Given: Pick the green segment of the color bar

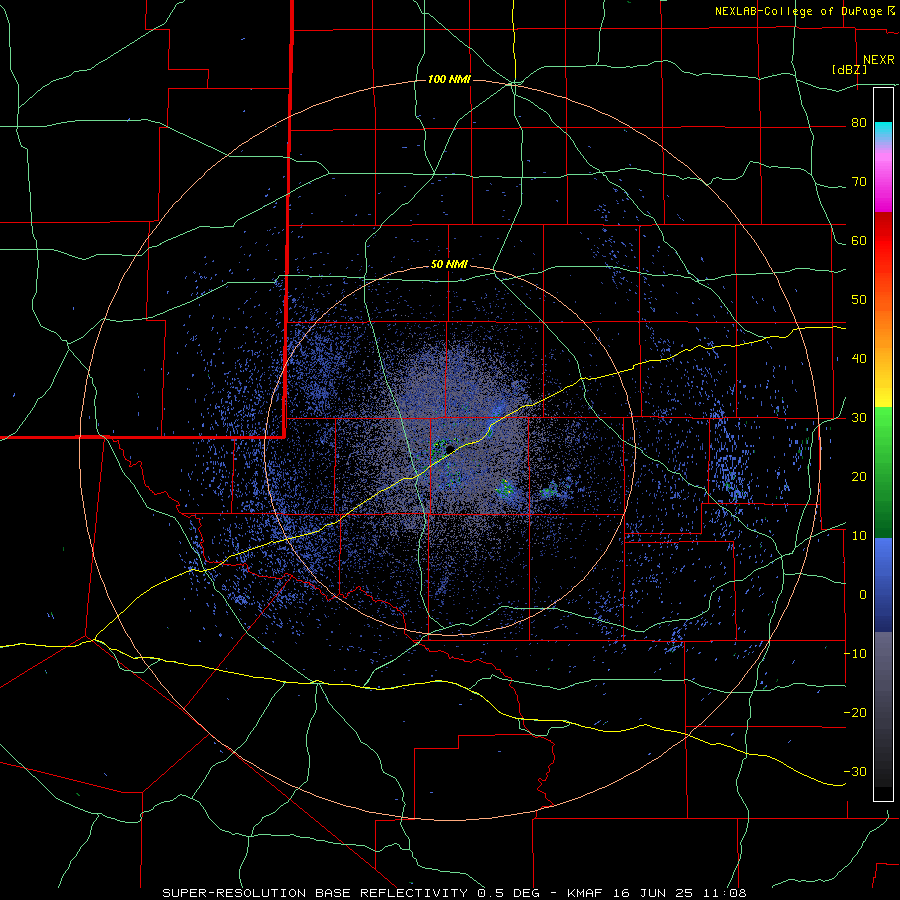Looking at the screenshot, I should (883, 472).
